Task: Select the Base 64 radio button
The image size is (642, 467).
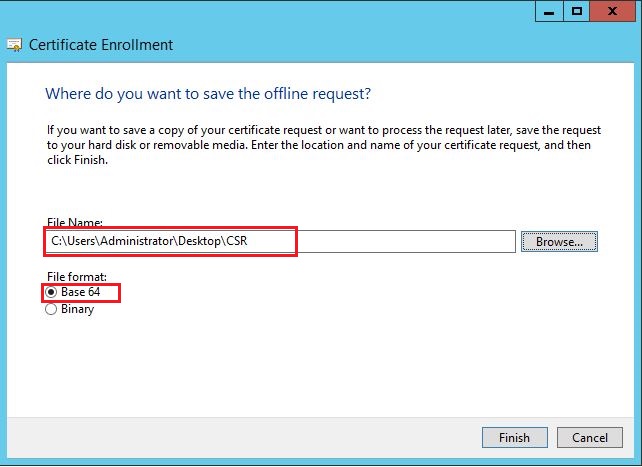Action: (x=52, y=292)
